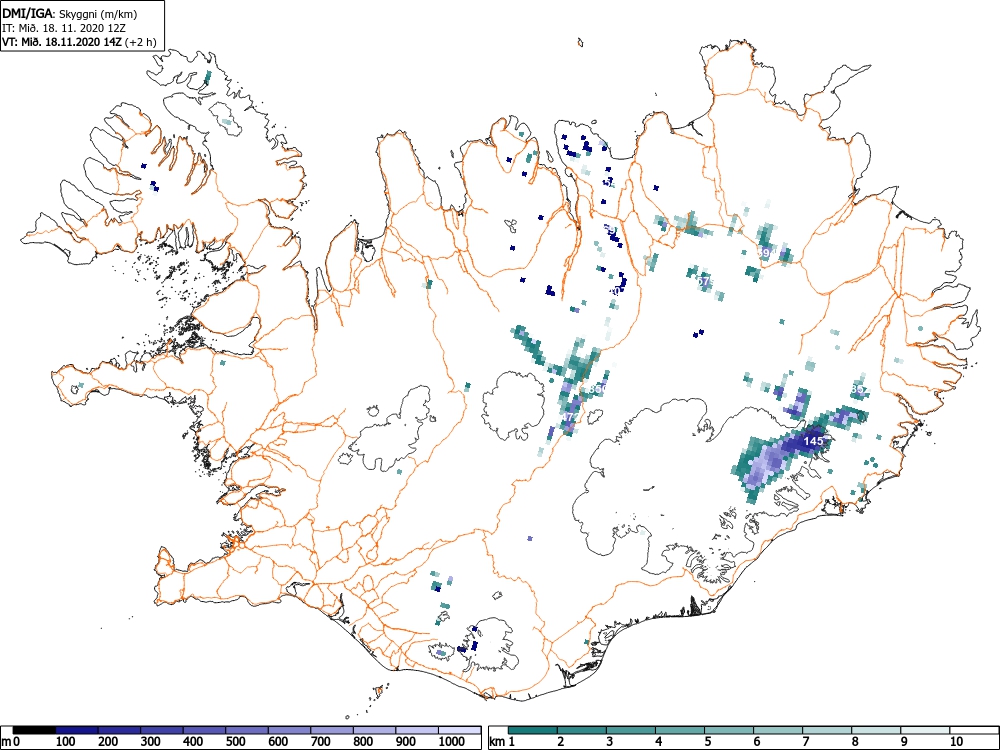Click the '472' visibility value on the map
This screenshot has width=1000, height=750.
click(x=570, y=417)
